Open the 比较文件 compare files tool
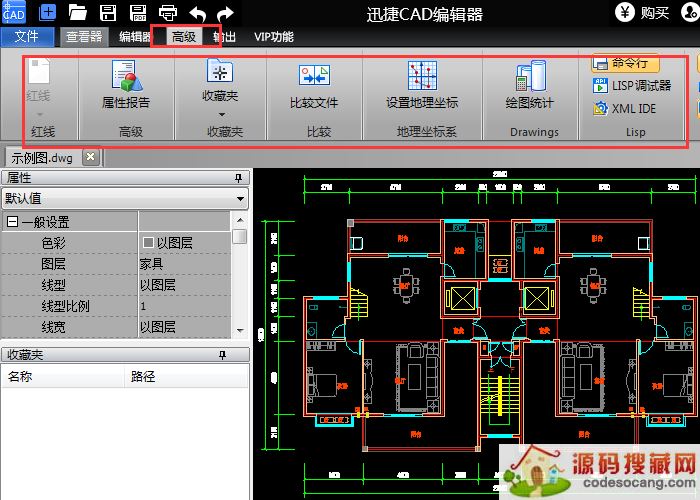The image size is (700, 500). click(x=314, y=78)
